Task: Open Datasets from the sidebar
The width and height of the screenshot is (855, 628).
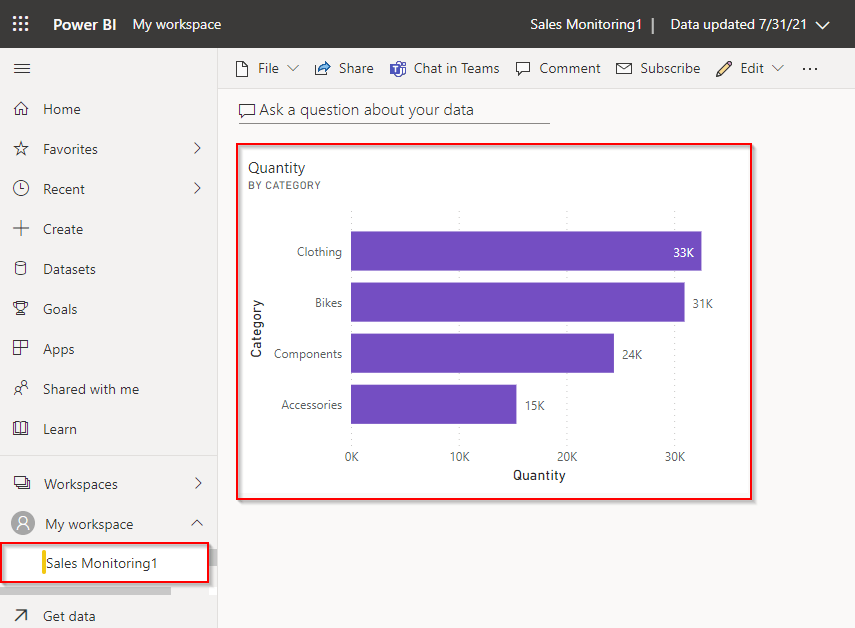Action: point(69,269)
